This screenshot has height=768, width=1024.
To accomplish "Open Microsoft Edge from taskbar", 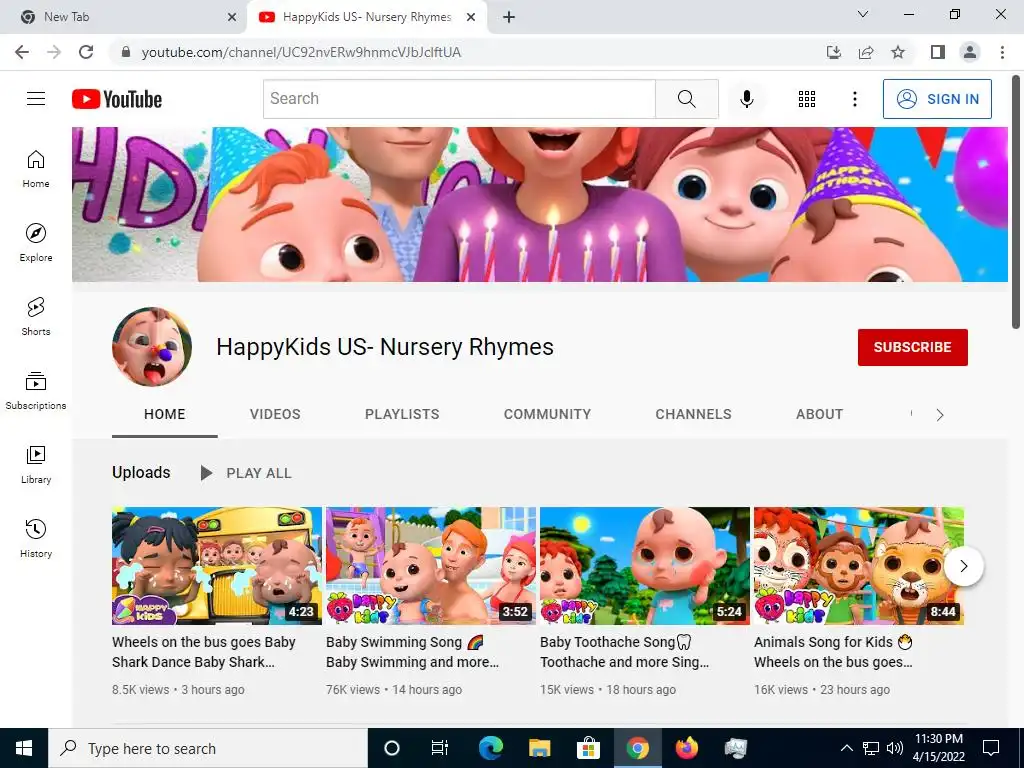I will pyautogui.click(x=490, y=748).
